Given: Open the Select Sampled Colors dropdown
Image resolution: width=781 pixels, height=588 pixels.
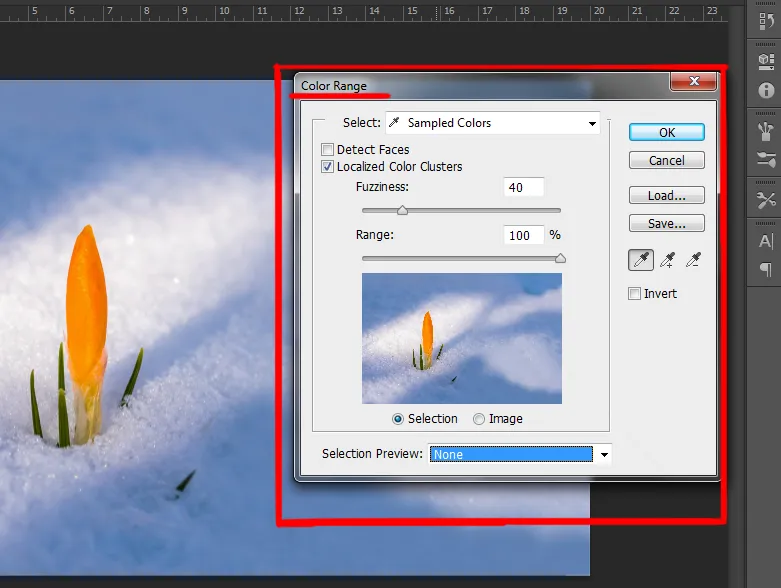Looking at the screenshot, I should (493, 123).
